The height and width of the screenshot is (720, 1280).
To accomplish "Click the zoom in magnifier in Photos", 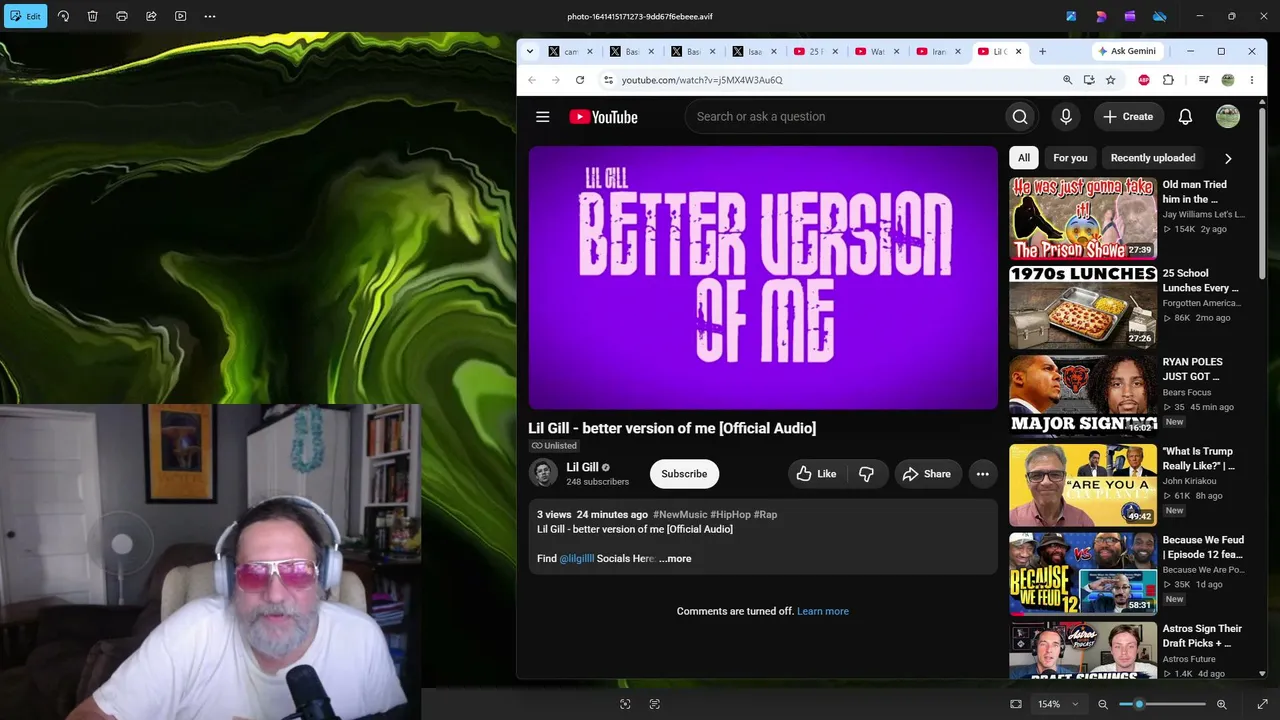I will (1222, 704).
